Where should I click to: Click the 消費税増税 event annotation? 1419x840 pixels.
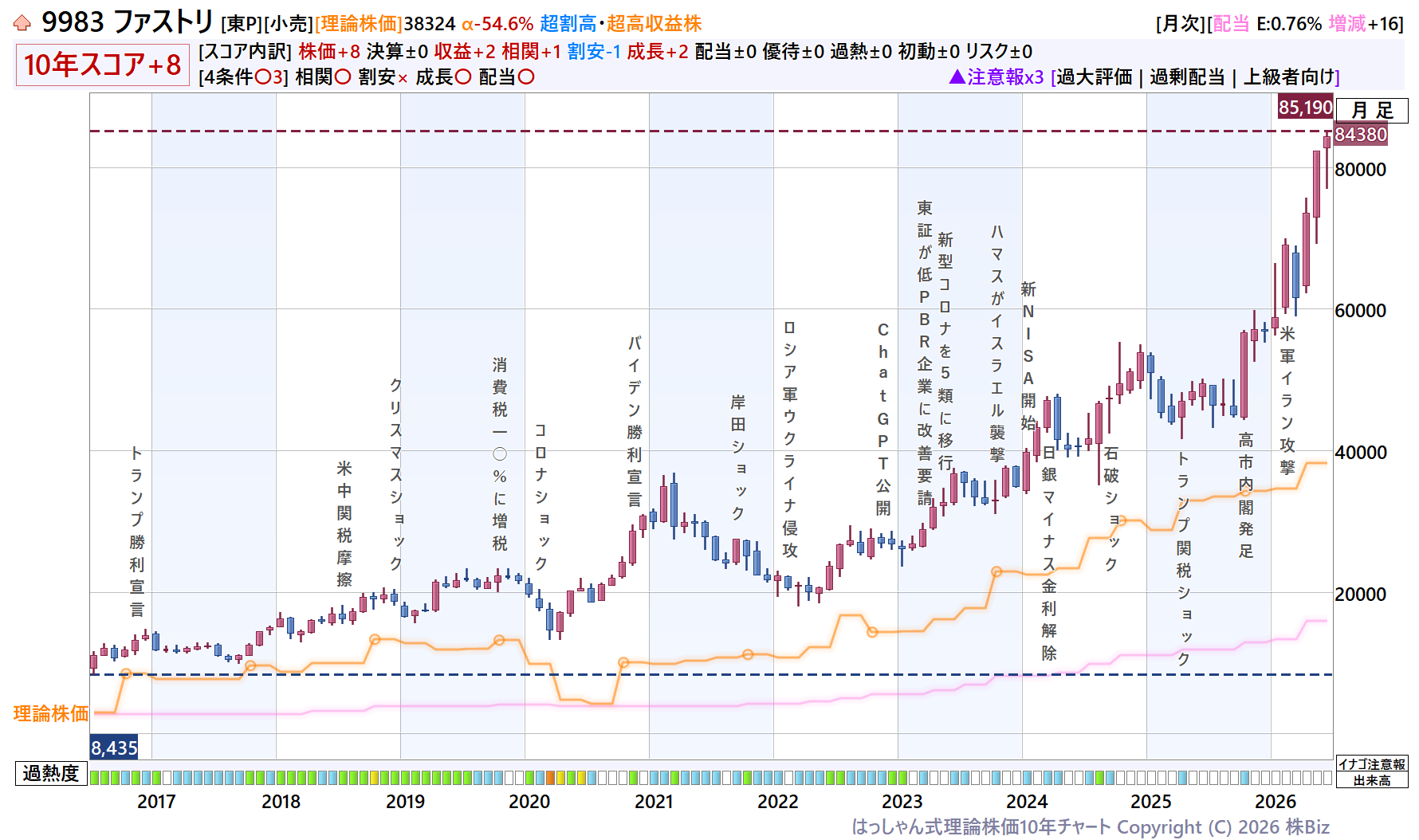pos(500,454)
